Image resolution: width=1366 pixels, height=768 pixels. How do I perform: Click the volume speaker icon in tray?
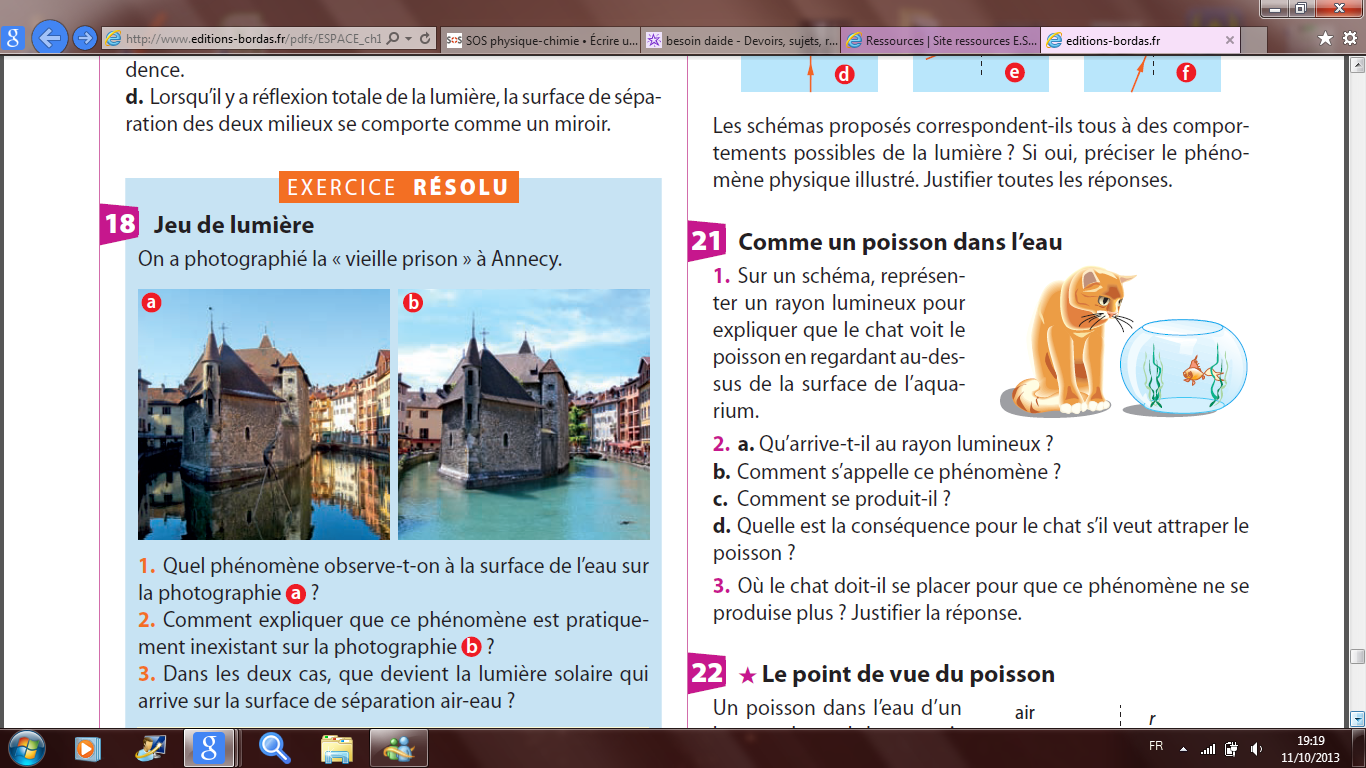1256,748
